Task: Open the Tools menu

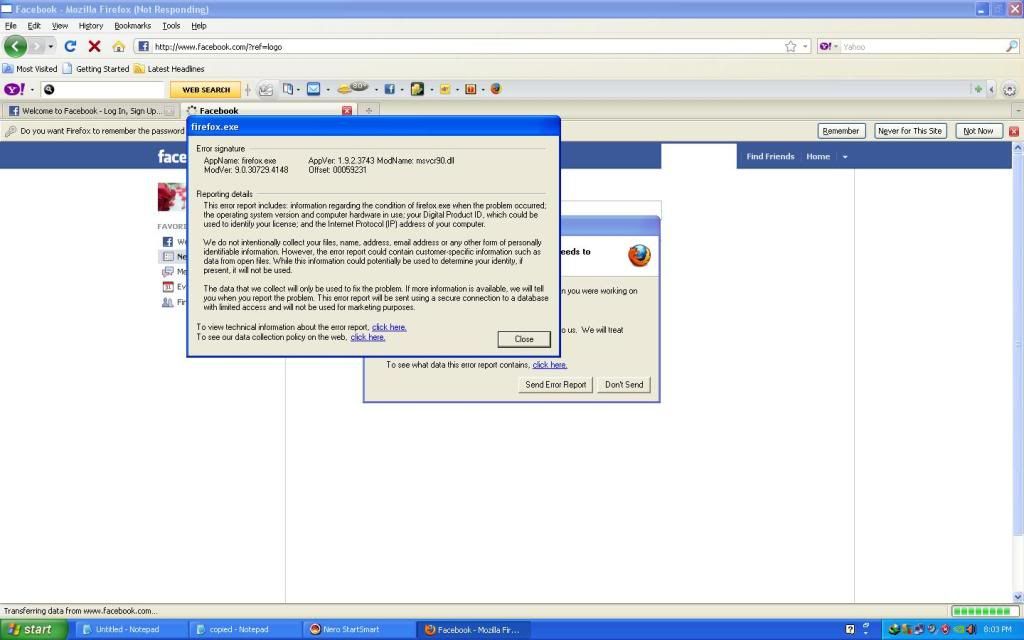Action: coord(171,26)
